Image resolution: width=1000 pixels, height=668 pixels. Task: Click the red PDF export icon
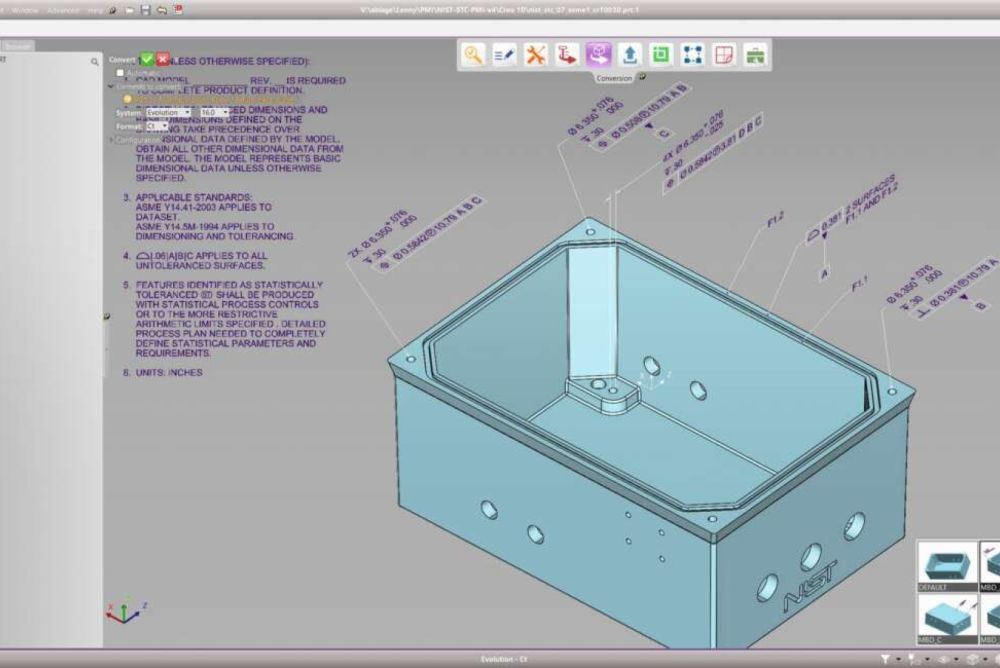coord(179,10)
